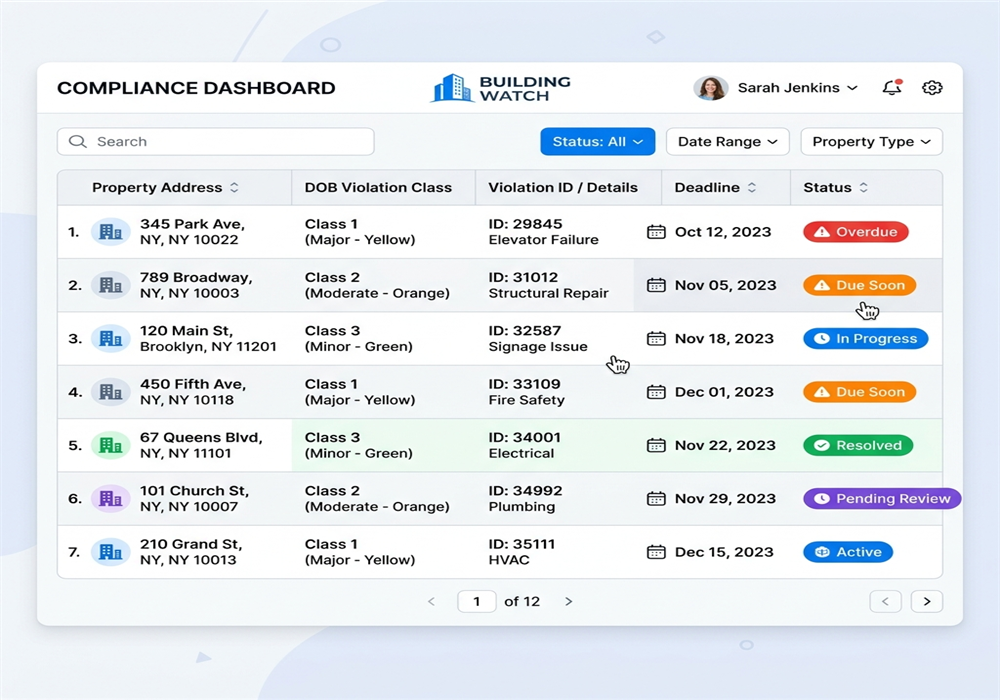Click the Search input field

[x=216, y=142]
